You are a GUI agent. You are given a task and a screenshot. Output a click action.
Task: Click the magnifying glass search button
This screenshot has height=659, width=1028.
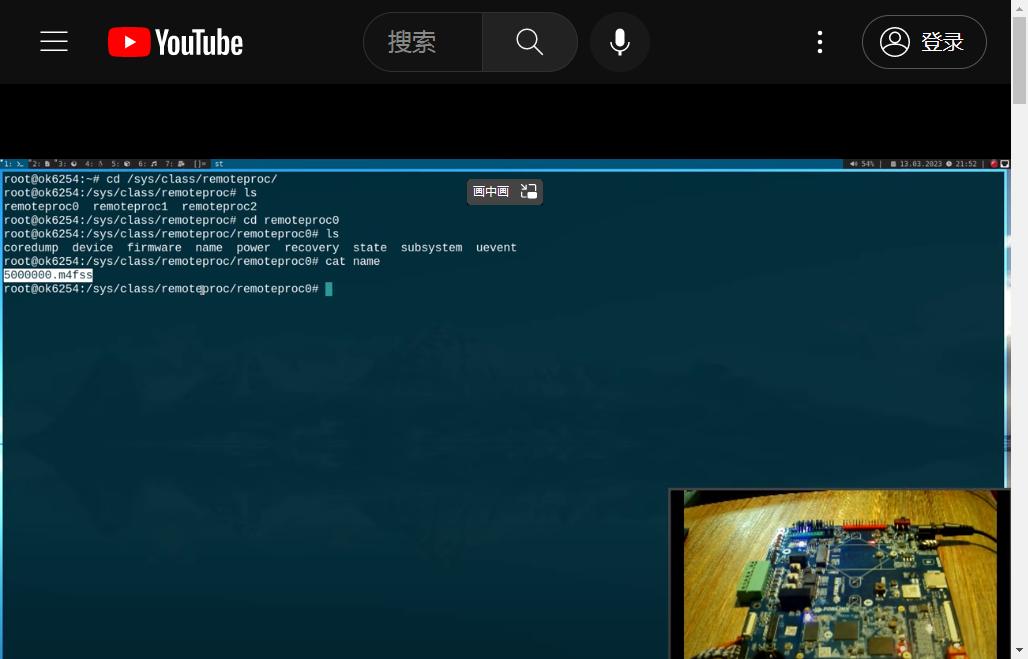pyautogui.click(x=530, y=42)
